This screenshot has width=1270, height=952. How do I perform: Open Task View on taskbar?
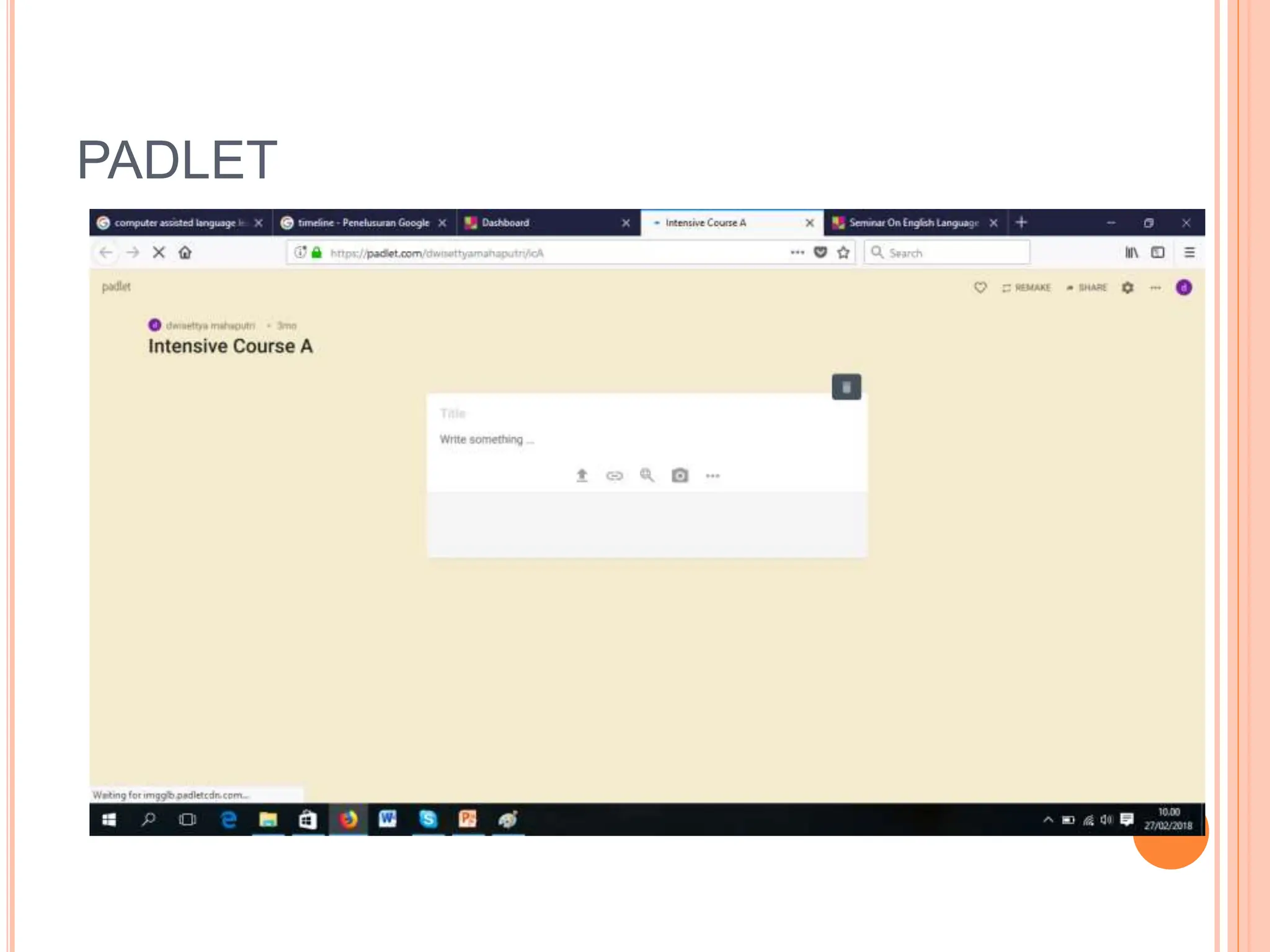187,820
